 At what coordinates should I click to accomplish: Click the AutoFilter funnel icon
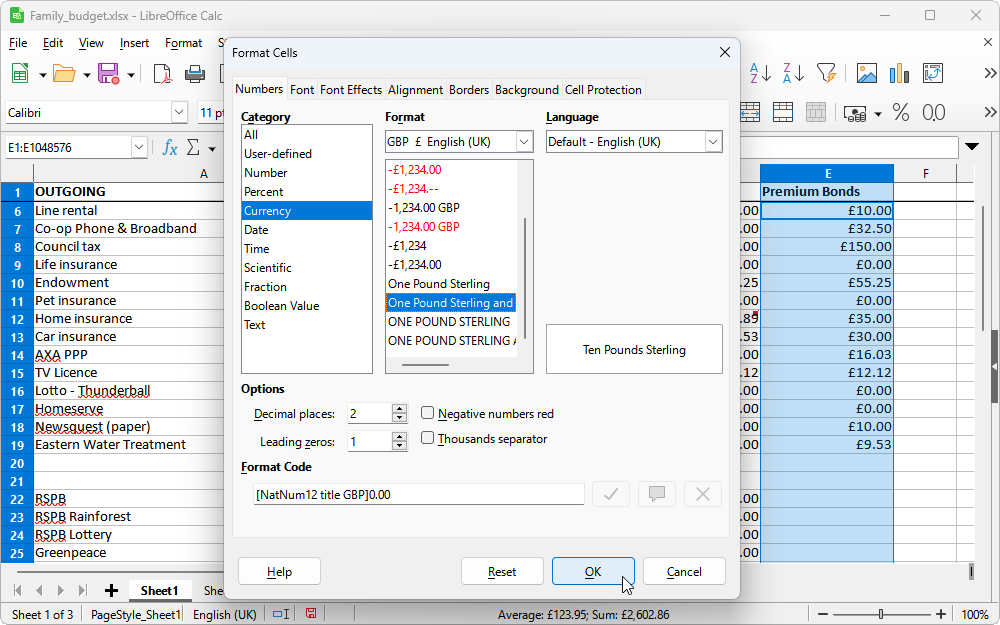826,73
